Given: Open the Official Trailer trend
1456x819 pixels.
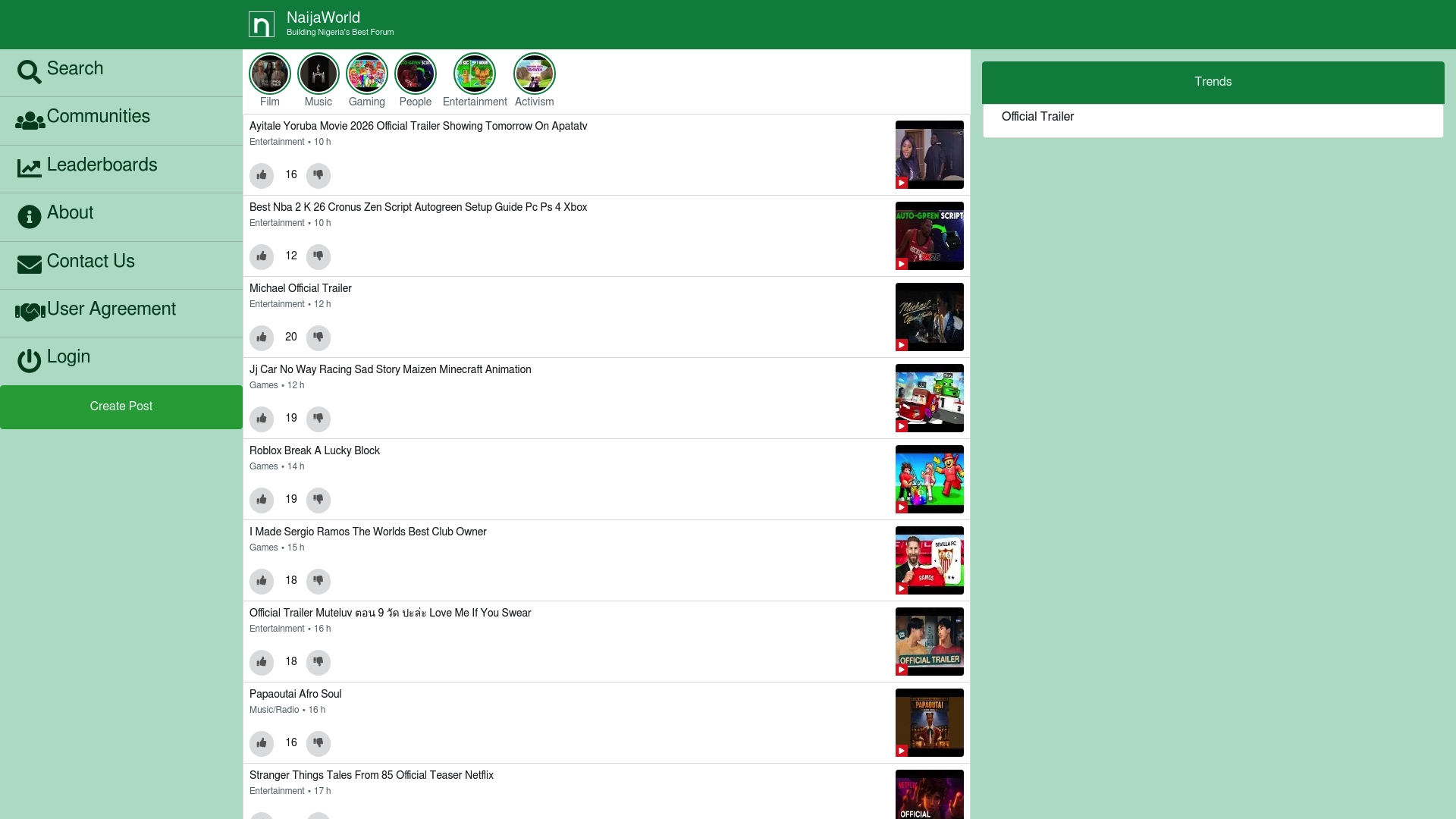Looking at the screenshot, I should tap(1037, 117).
